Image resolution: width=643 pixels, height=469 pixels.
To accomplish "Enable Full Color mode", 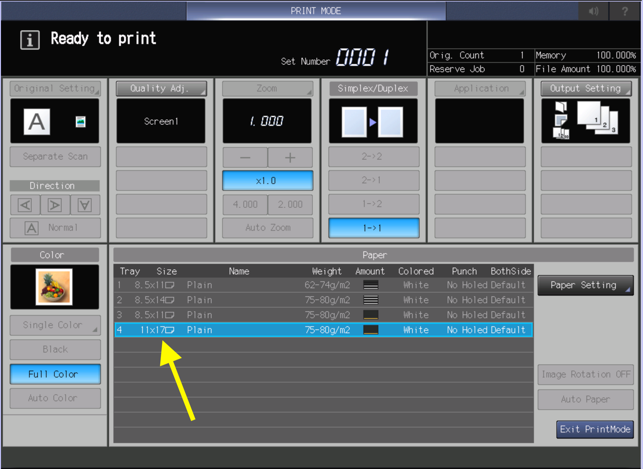I will (52, 374).
